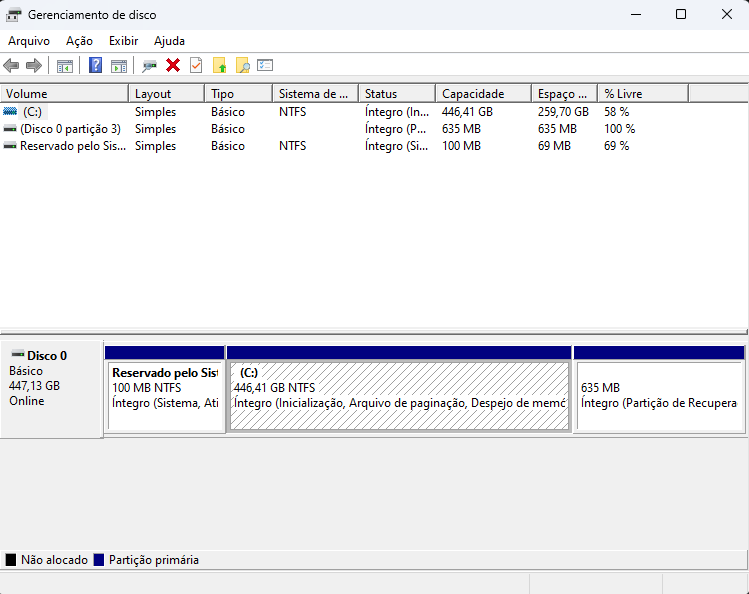Click the 58 % free cell
This screenshot has width=749, height=594.
(617, 112)
